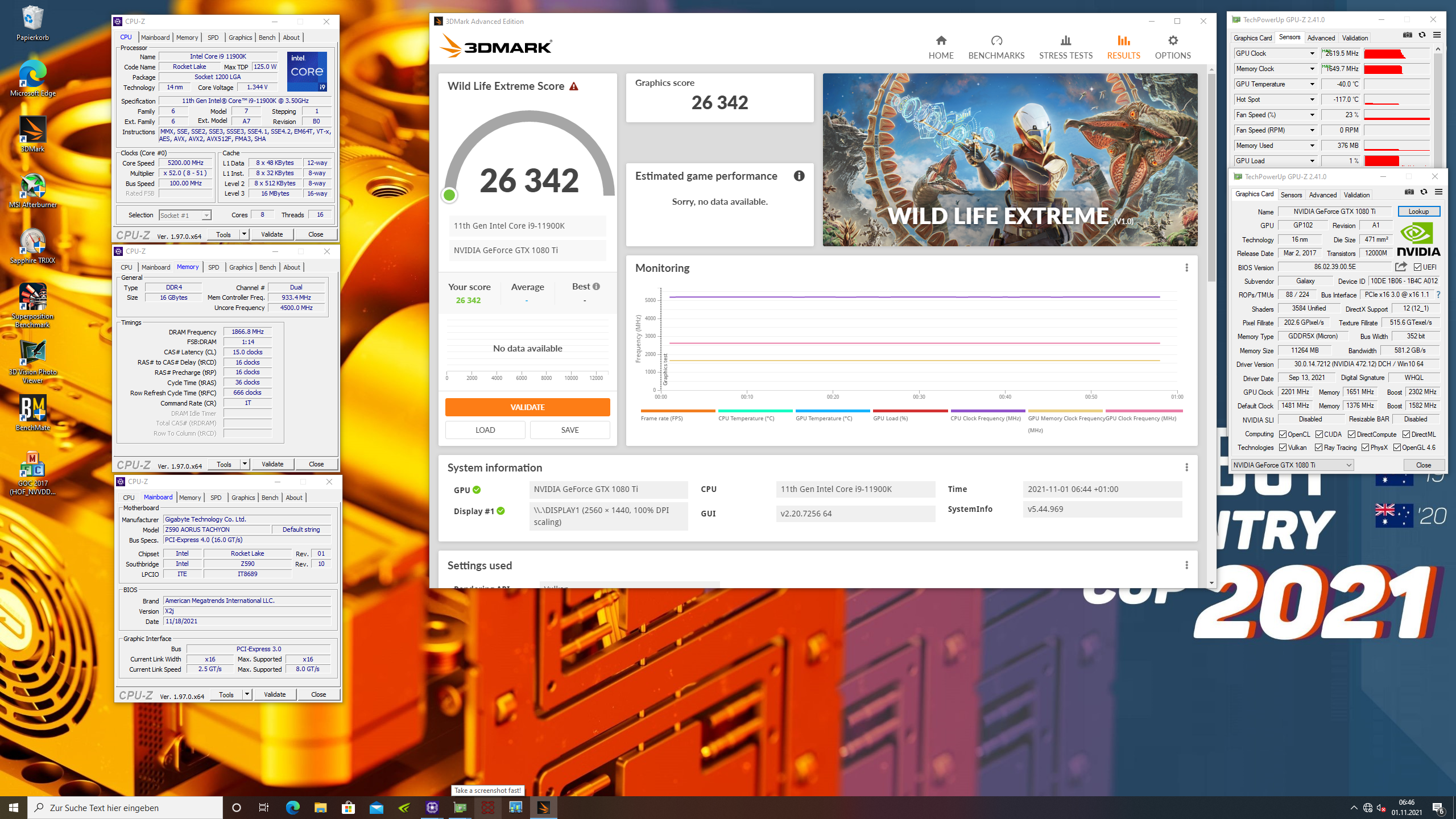Image resolution: width=1456 pixels, height=819 pixels.
Task: Click the LOAD button in 3DMark
Action: [485, 430]
